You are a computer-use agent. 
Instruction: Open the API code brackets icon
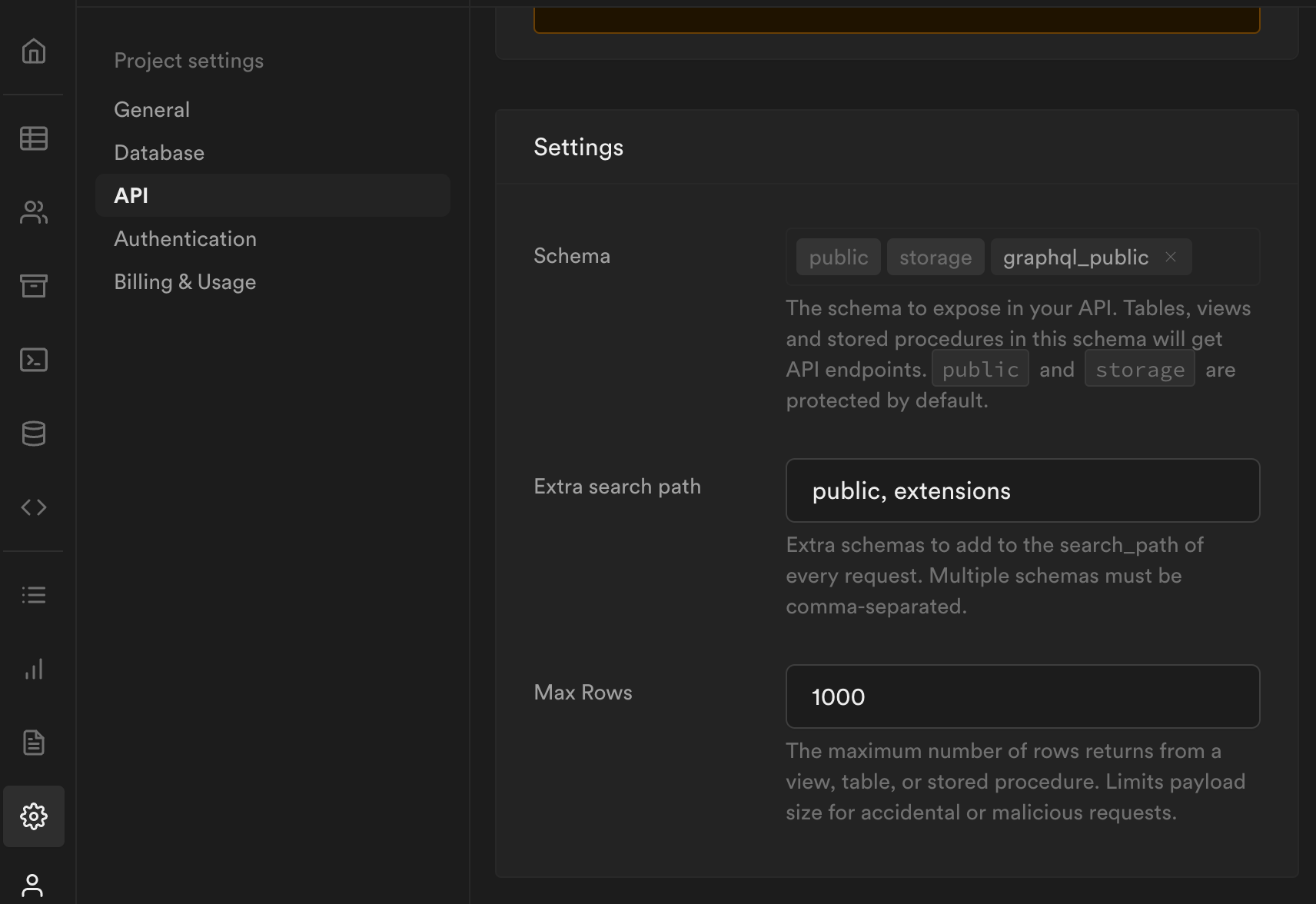pos(34,507)
